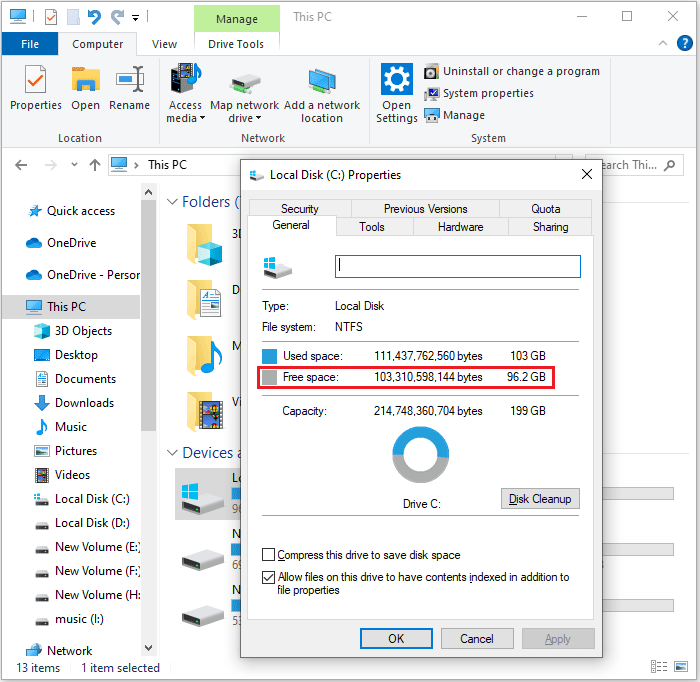Click the Help question mark icon

coord(684,43)
